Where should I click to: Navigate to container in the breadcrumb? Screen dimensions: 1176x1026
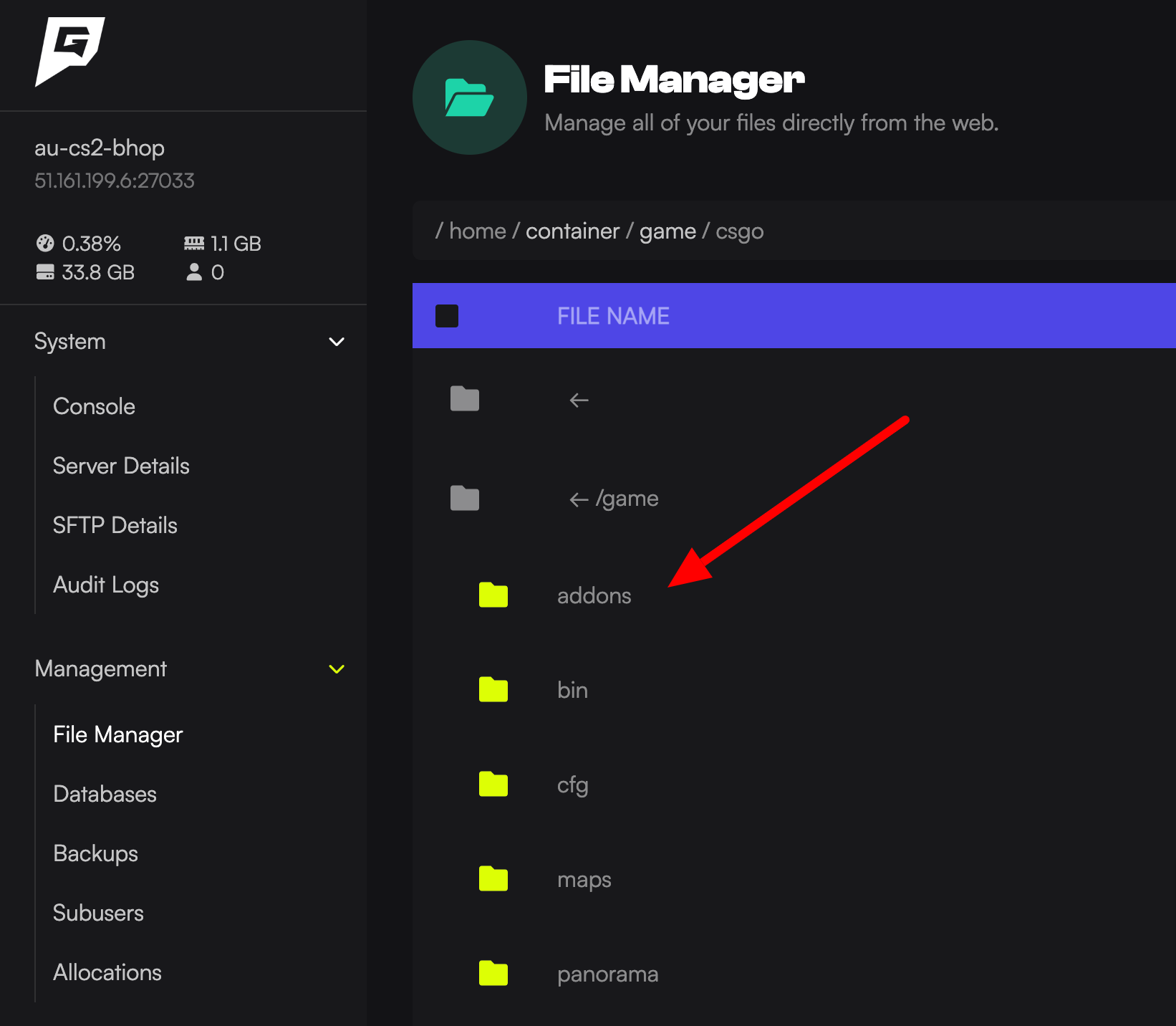tap(572, 231)
